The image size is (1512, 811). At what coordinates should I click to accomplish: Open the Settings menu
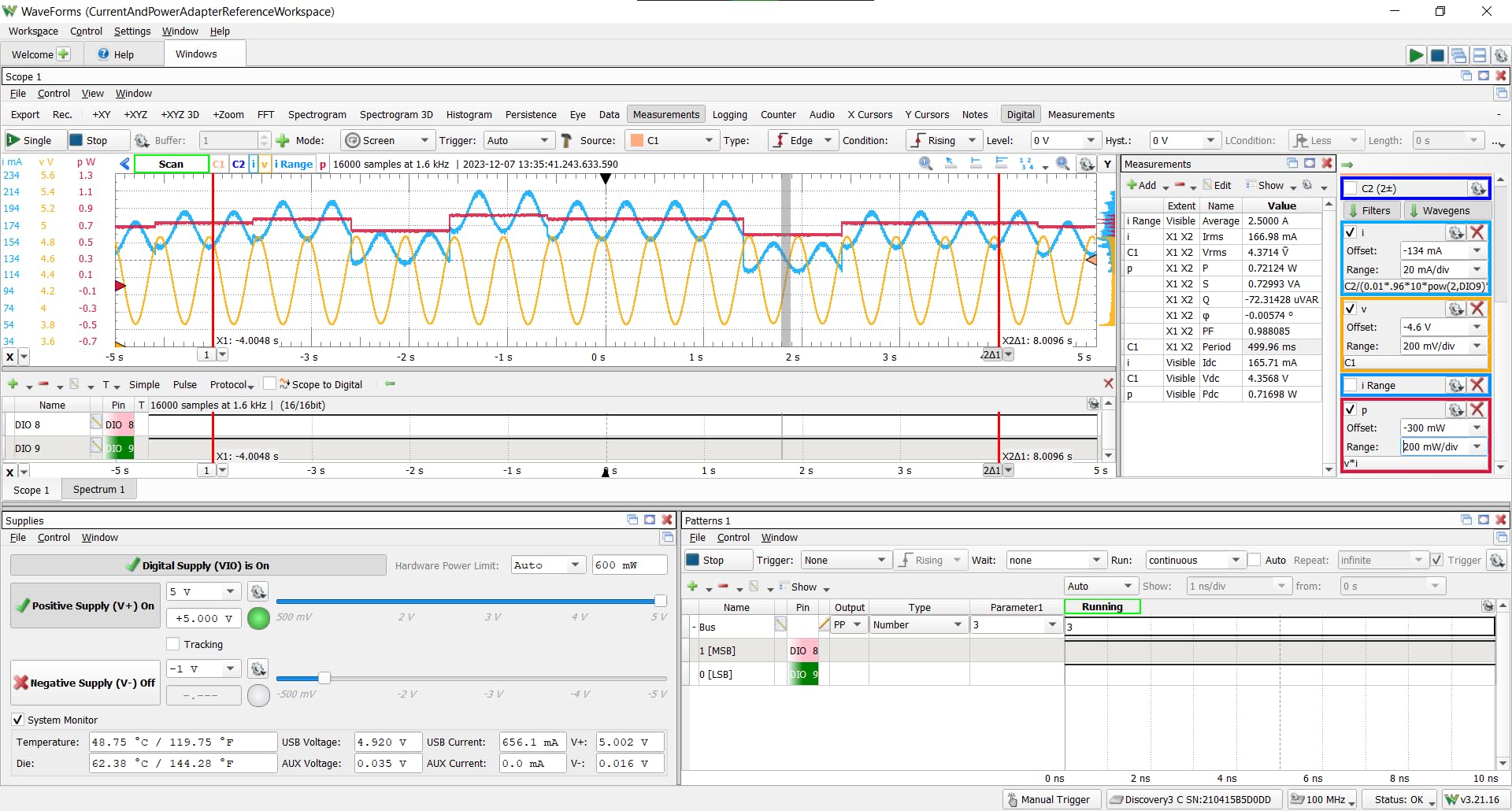[x=132, y=31]
